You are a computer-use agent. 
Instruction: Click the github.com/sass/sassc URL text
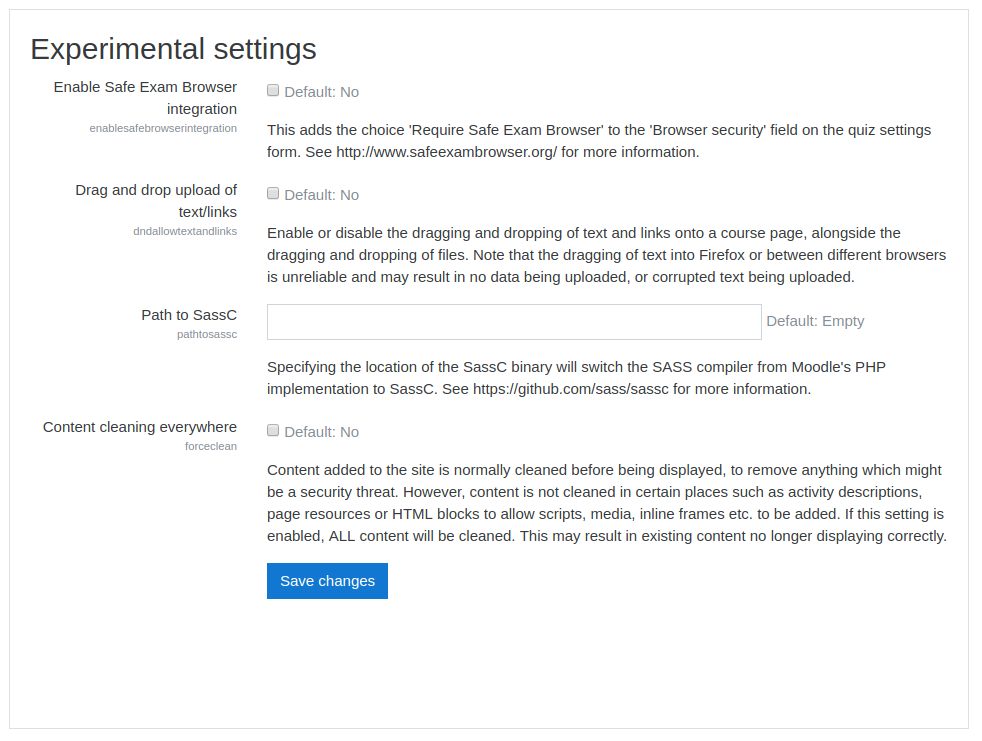click(x=571, y=389)
